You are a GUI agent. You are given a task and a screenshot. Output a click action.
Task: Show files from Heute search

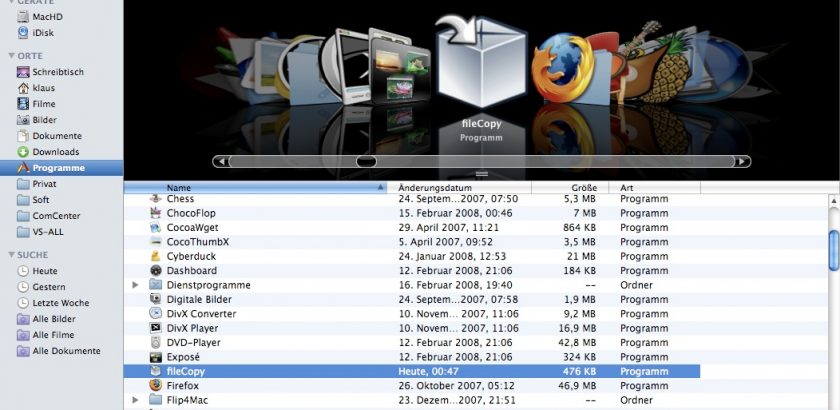37,271
